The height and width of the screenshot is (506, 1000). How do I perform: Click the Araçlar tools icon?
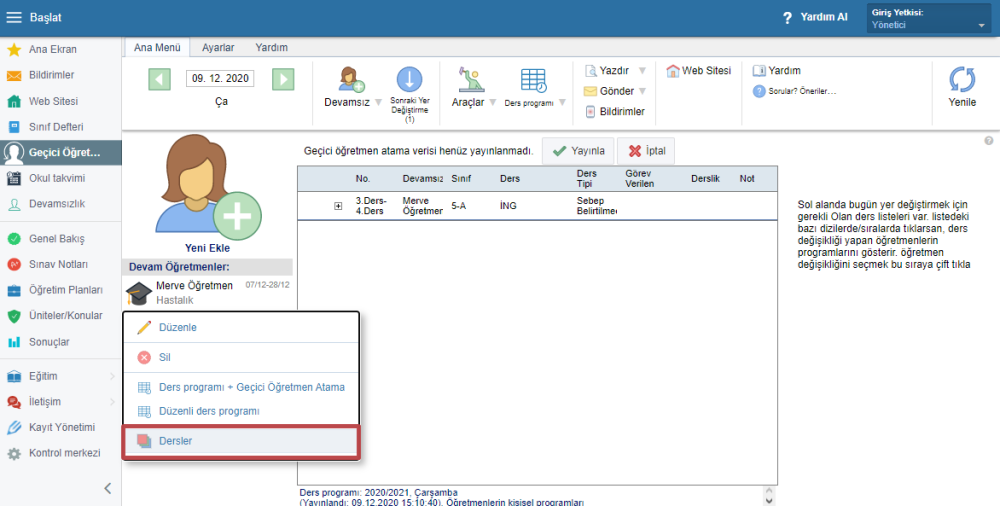tap(472, 80)
